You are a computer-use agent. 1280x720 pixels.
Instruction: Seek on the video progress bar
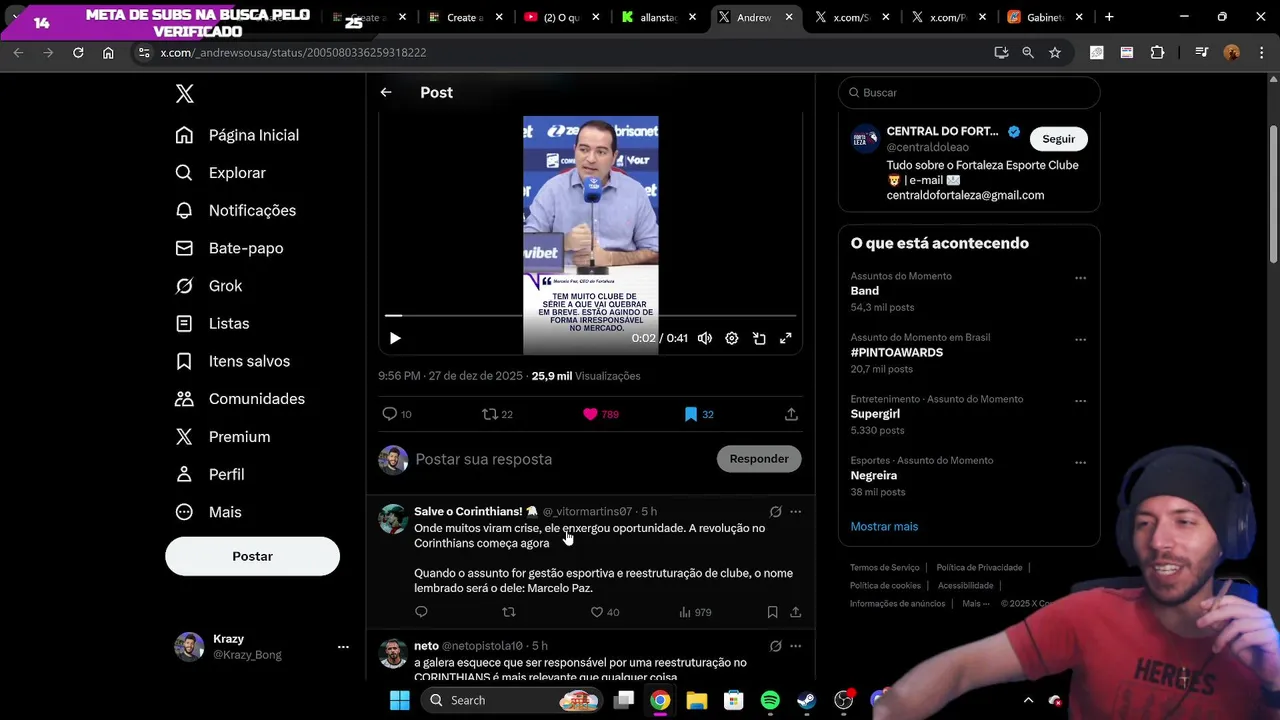pyautogui.click(x=590, y=316)
